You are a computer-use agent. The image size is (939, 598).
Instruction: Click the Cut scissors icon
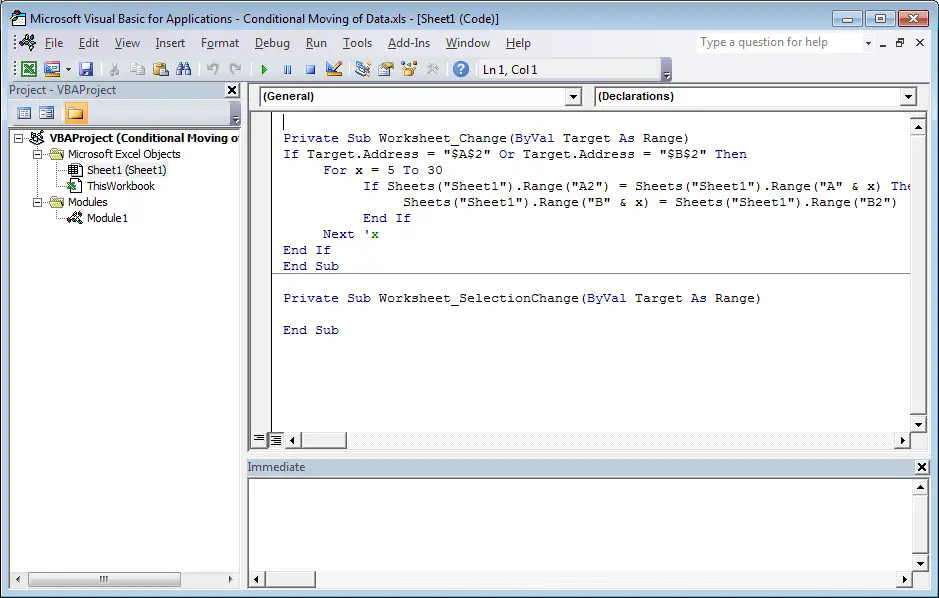(x=114, y=69)
